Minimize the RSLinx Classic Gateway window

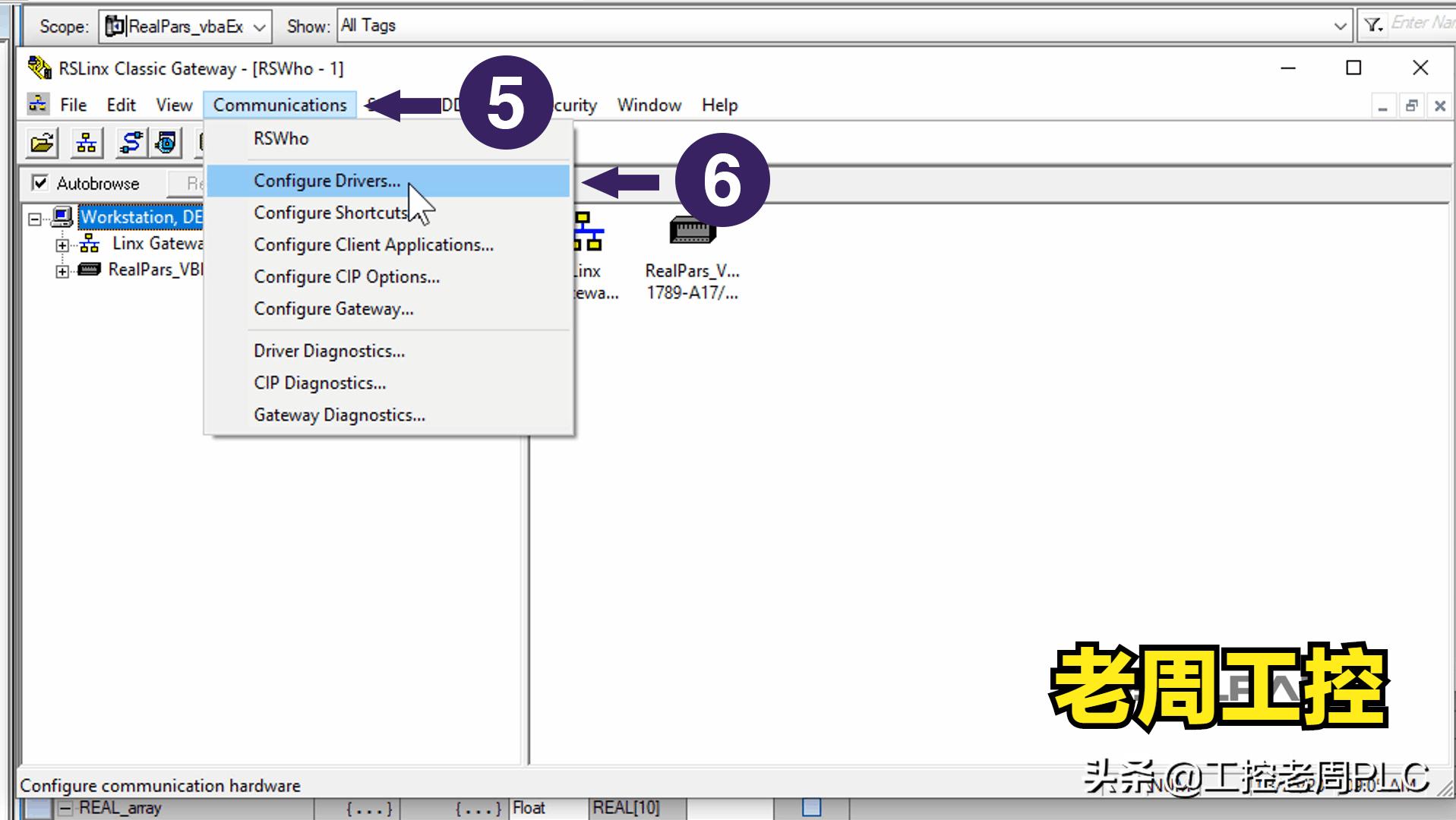(1288, 68)
